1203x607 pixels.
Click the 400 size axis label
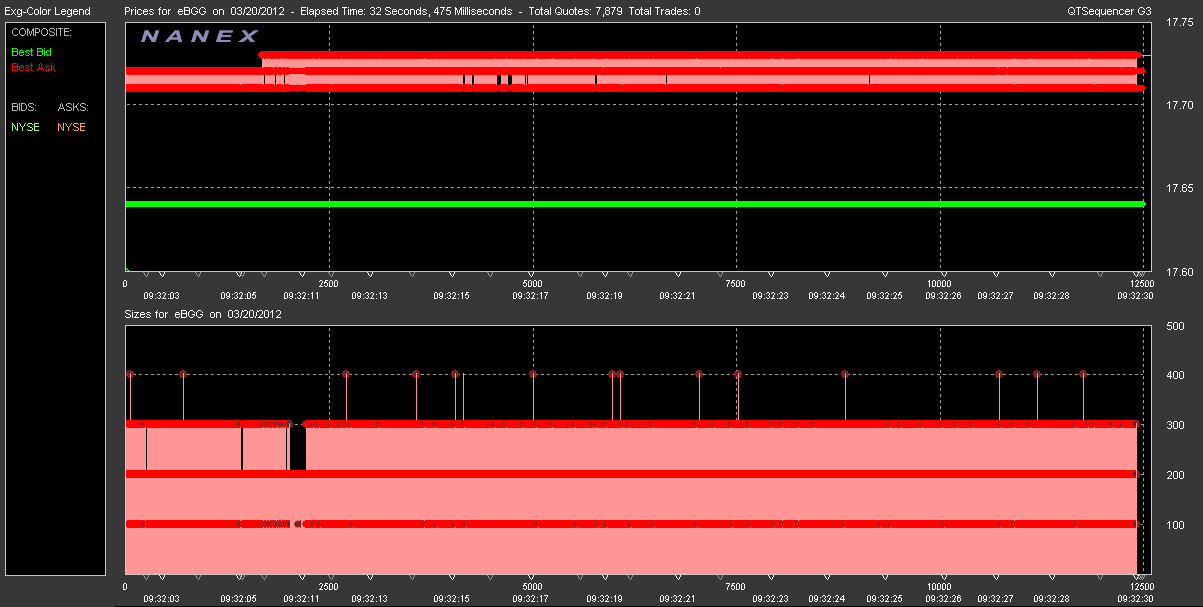point(1176,376)
